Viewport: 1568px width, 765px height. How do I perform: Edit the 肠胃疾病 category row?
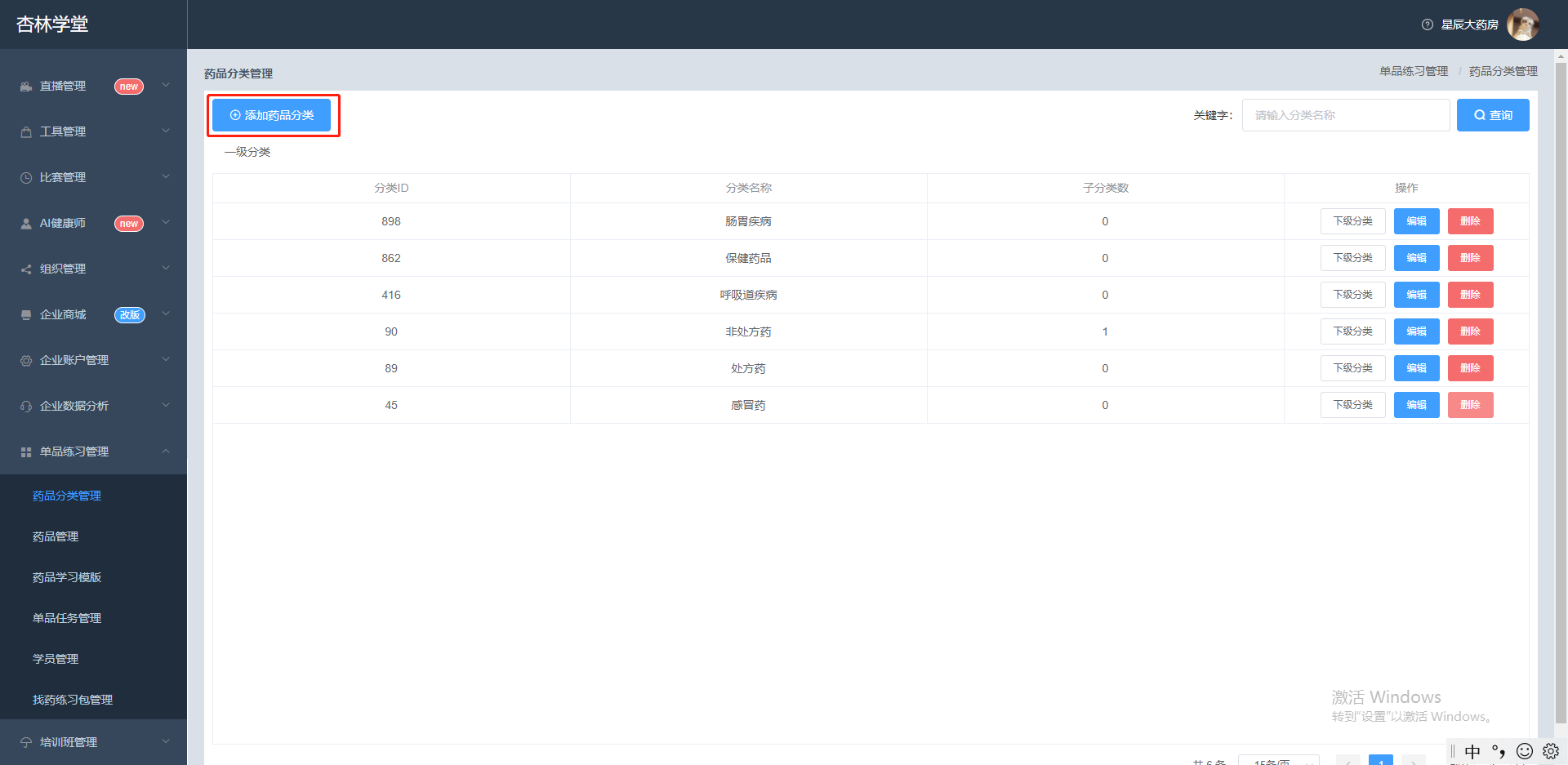pyautogui.click(x=1417, y=221)
